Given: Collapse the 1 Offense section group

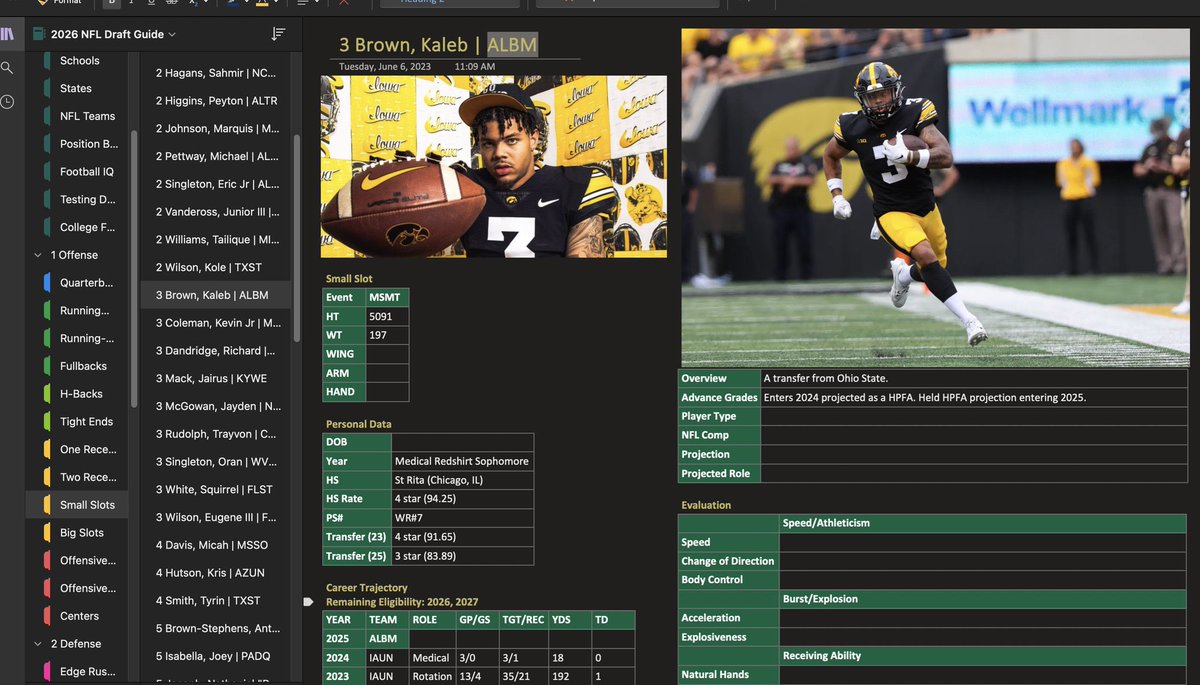Looking at the screenshot, I should (x=39, y=255).
